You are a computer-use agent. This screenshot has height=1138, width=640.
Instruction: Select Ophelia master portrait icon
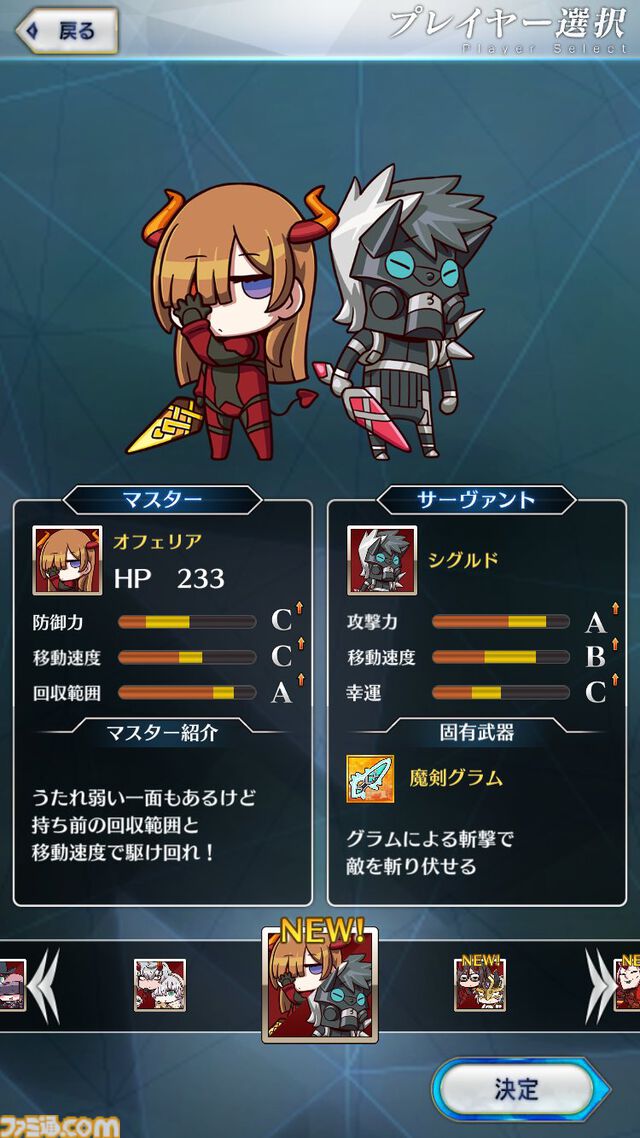point(67,560)
